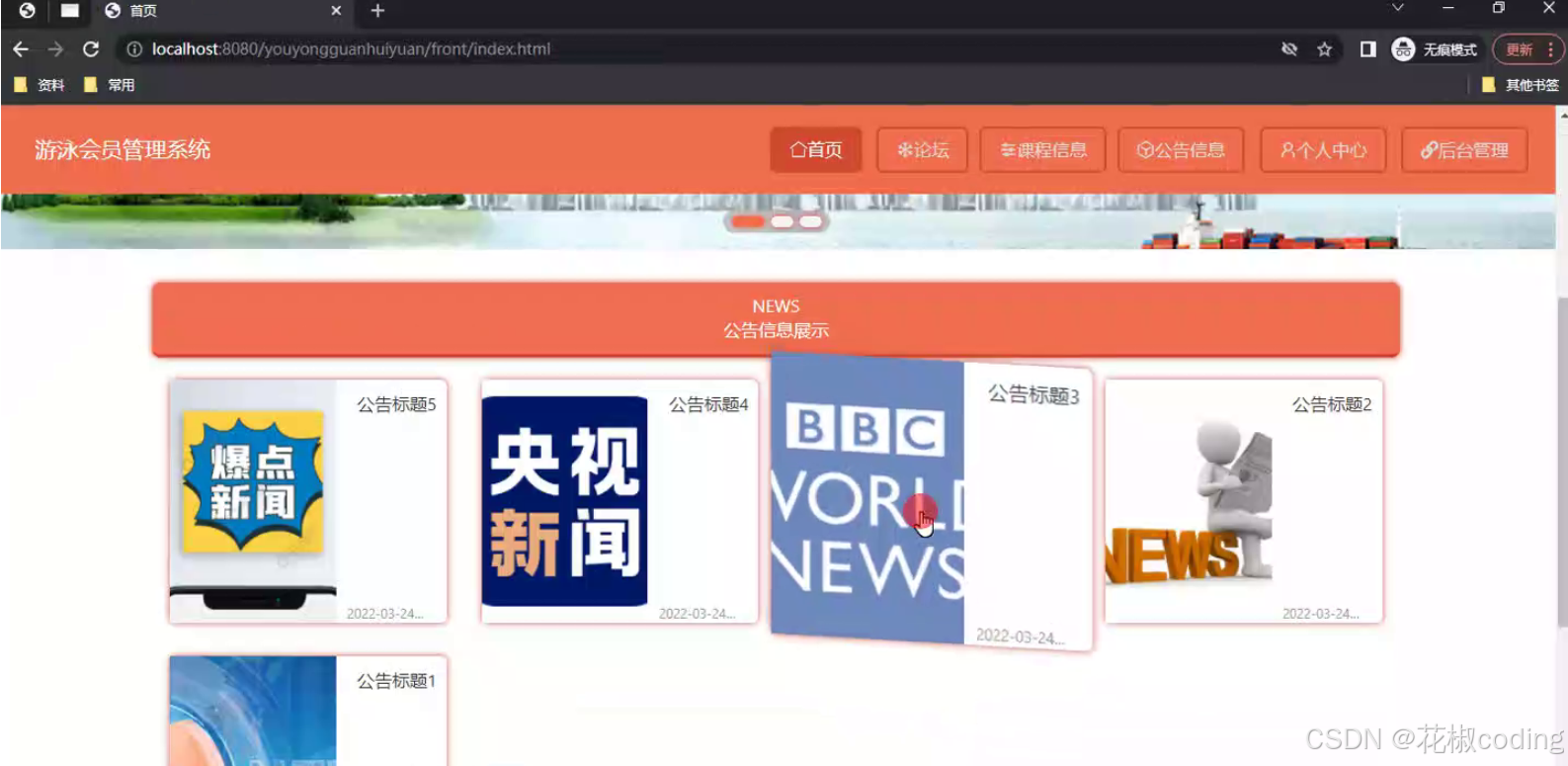
Task: Open the 其他书签 folder
Action: click(x=1521, y=85)
